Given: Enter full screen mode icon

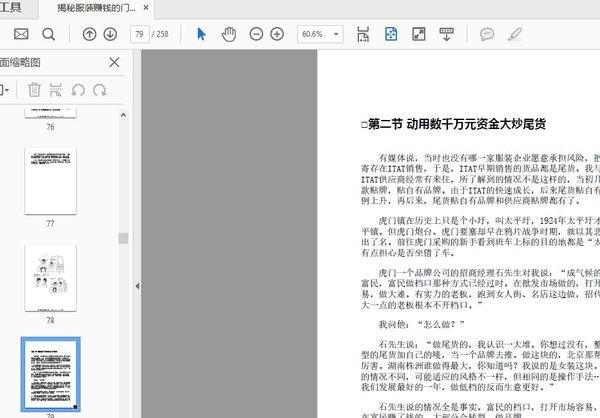Looking at the screenshot, I should [x=419, y=34].
